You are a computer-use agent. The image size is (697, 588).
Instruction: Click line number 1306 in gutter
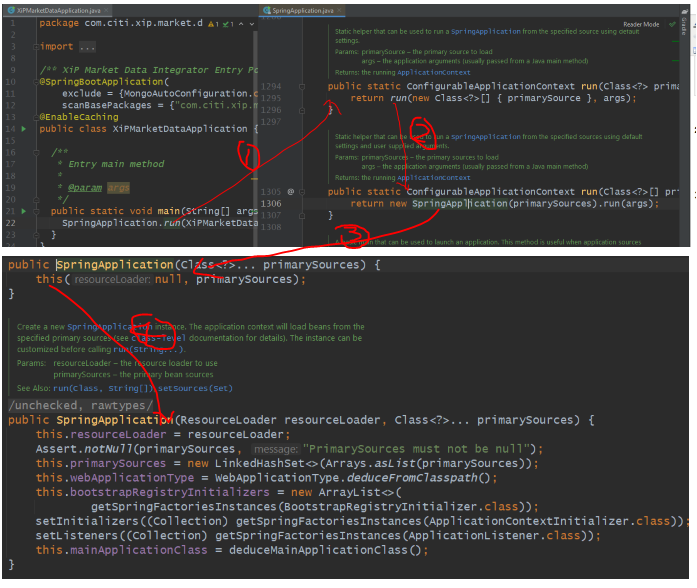pos(271,204)
